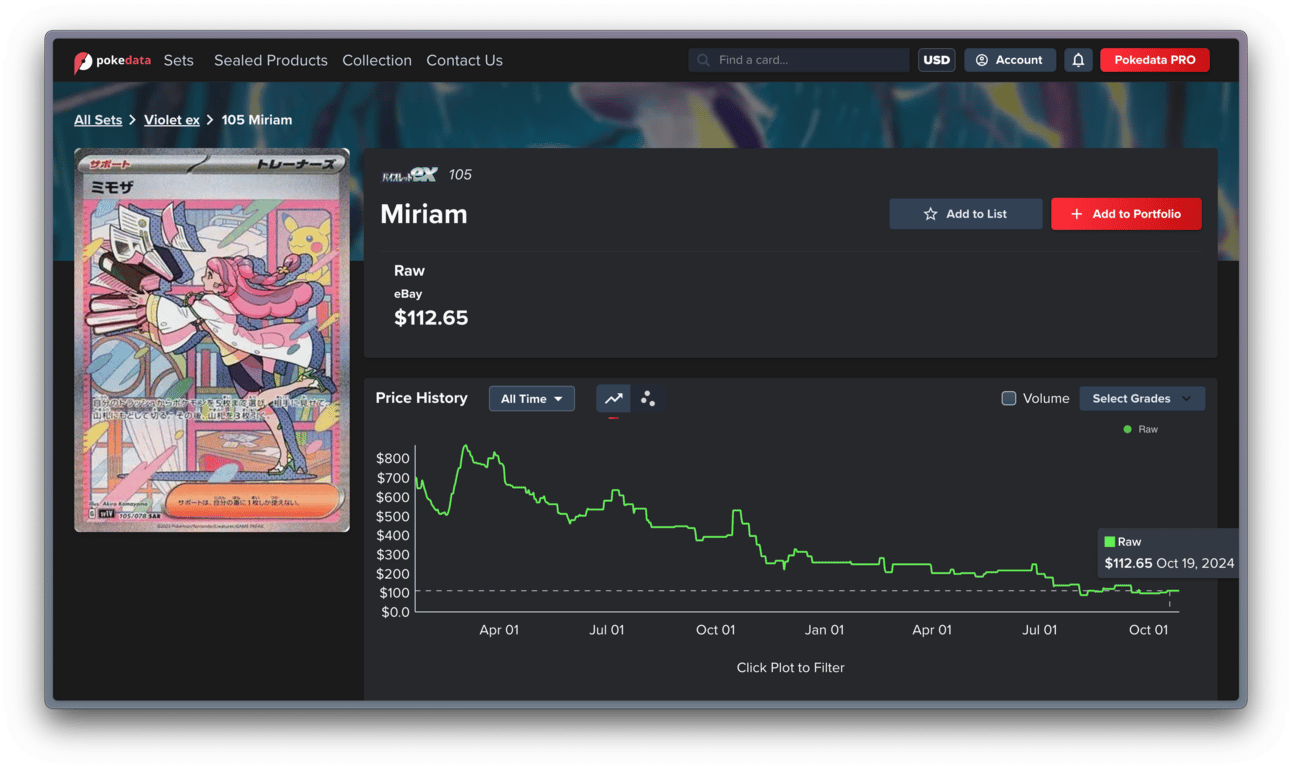Toggle the Volume checkbox
This screenshot has width=1292, height=768.
(x=1009, y=398)
